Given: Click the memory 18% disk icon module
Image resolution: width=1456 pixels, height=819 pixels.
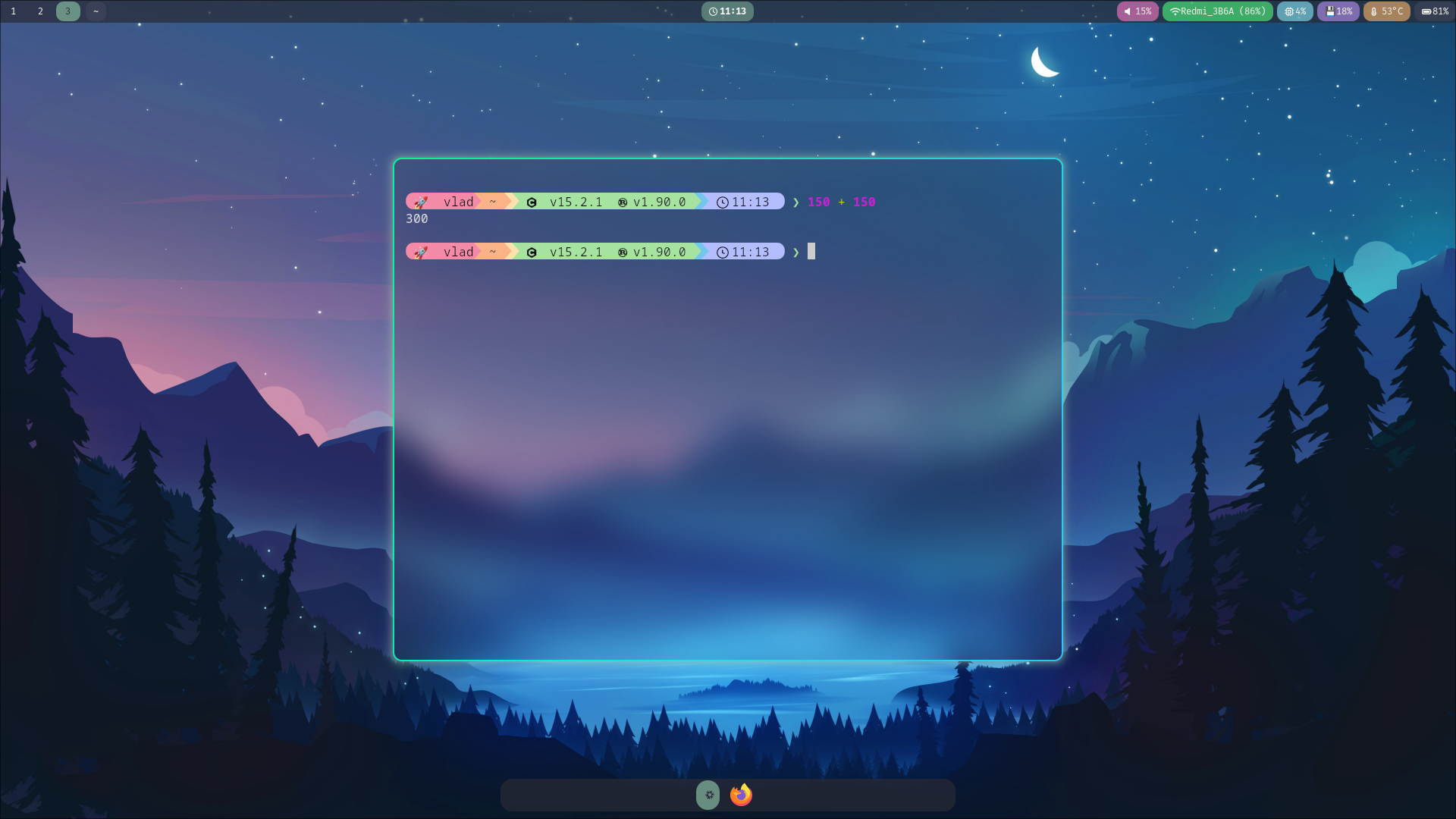Looking at the screenshot, I should tap(1338, 11).
